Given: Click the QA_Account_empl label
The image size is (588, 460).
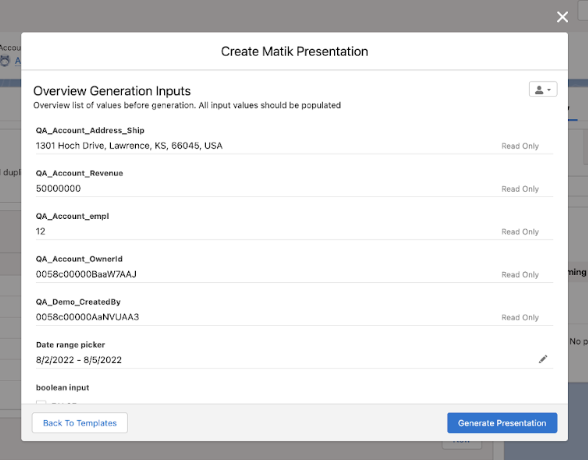Looking at the screenshot, I should (x=72, y=216).
